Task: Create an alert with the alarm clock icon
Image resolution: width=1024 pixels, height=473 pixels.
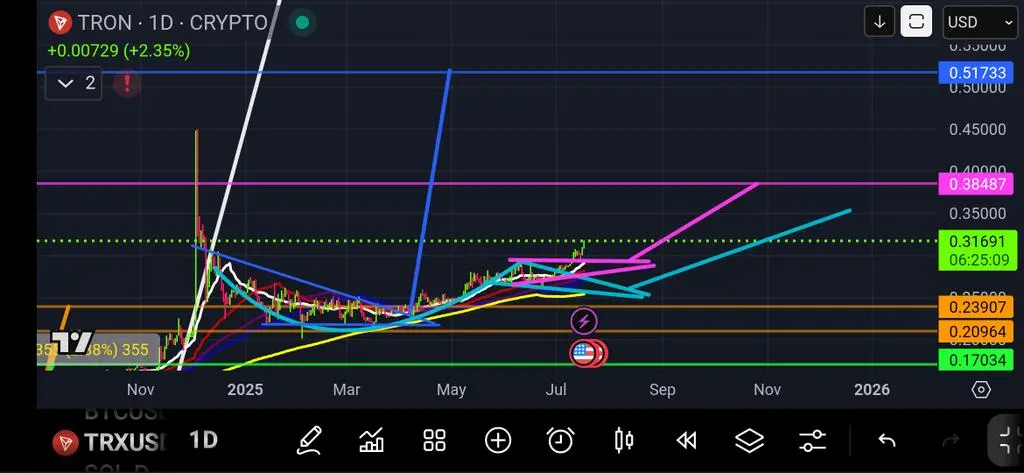Action: pyautogui.click(x=560, y=440)
